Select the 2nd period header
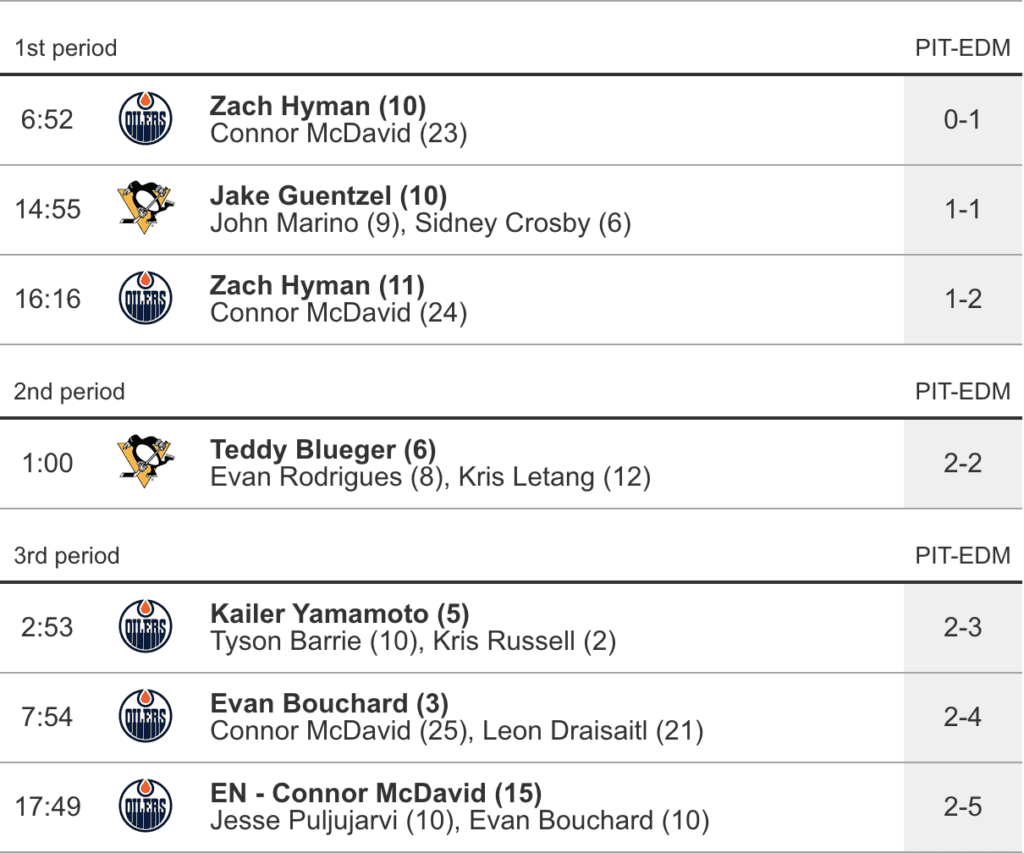This screenshot has height=853, width=1024. tap(69, 392)
